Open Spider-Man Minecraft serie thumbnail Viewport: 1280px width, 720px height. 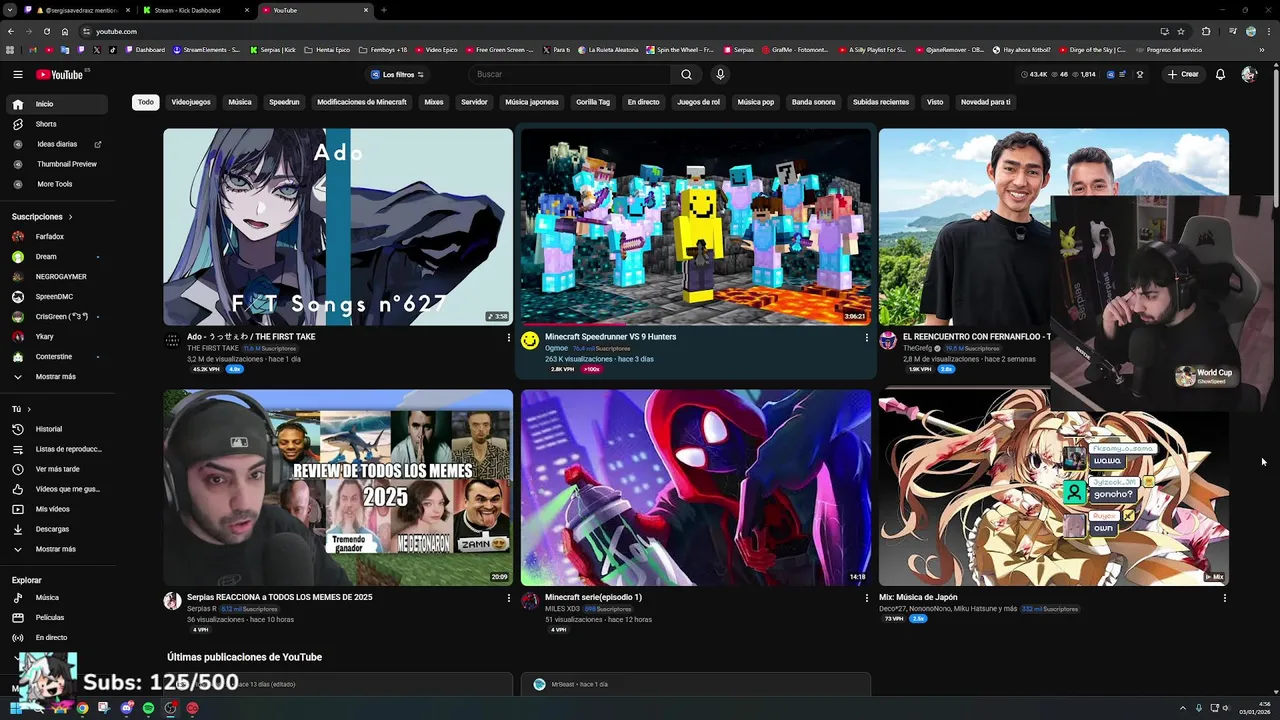pos(696,488)
